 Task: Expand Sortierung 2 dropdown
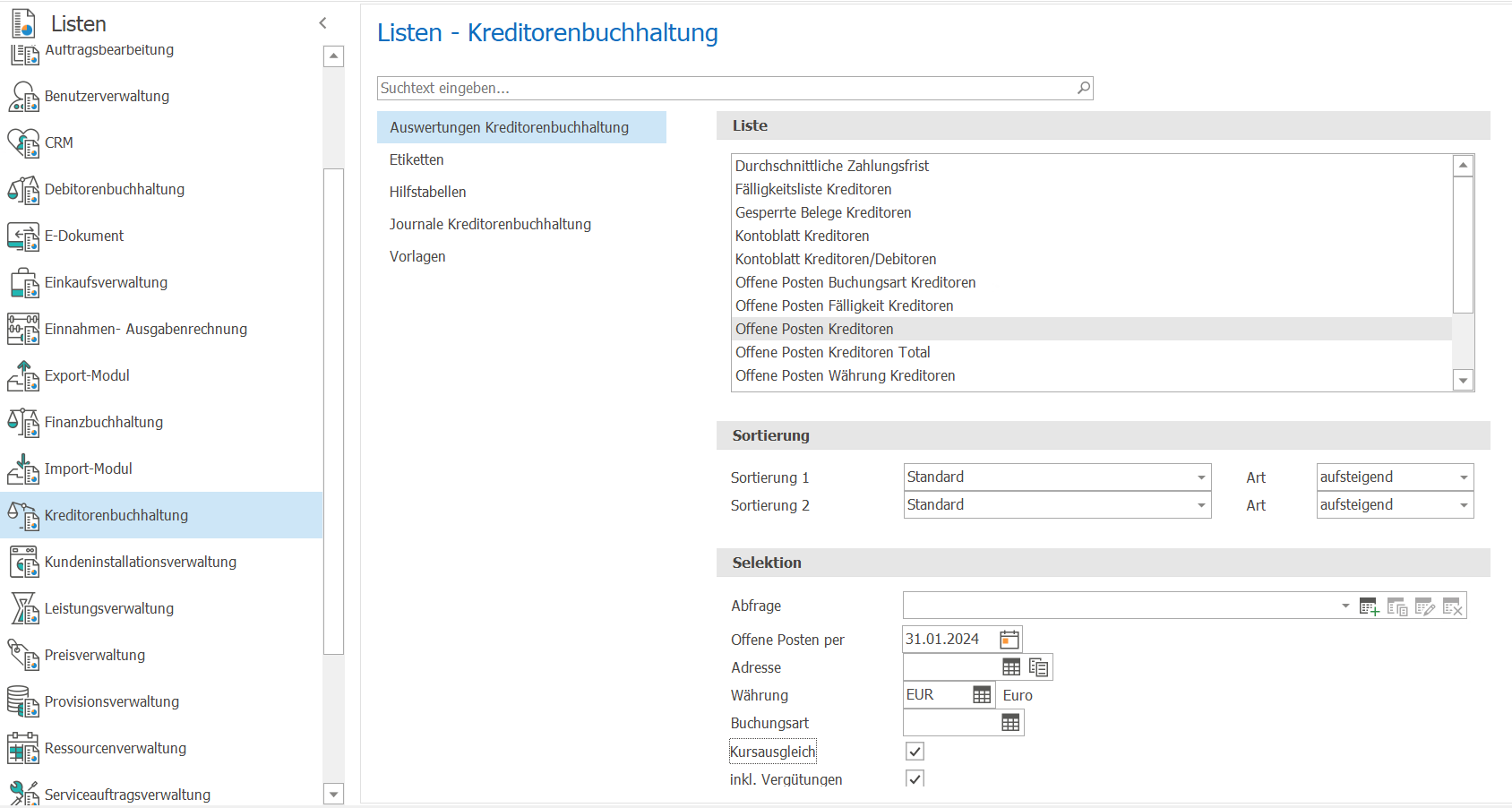(x=1201, y=505)
